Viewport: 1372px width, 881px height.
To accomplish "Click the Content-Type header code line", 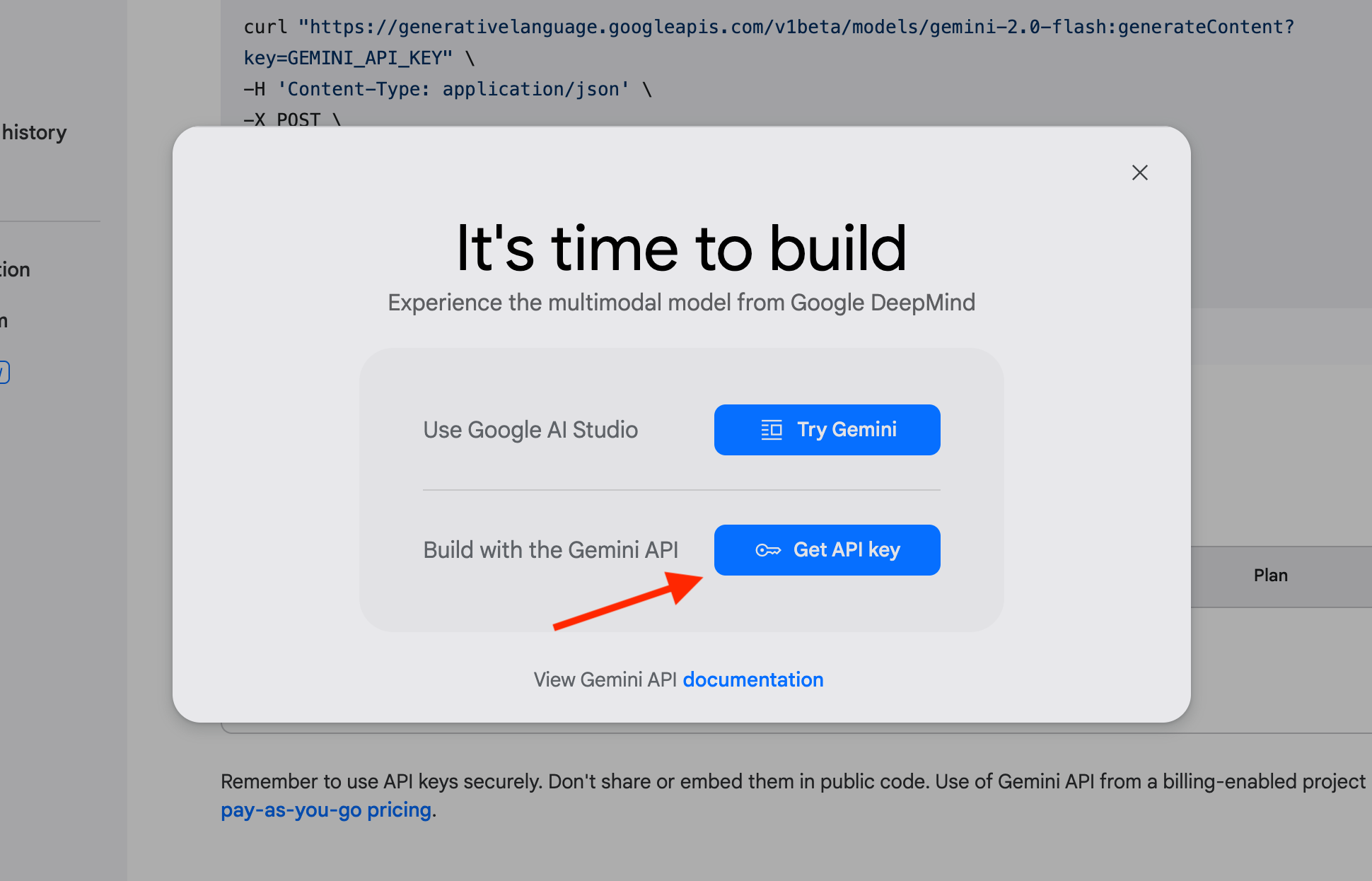I will click(x=448, y=89).
